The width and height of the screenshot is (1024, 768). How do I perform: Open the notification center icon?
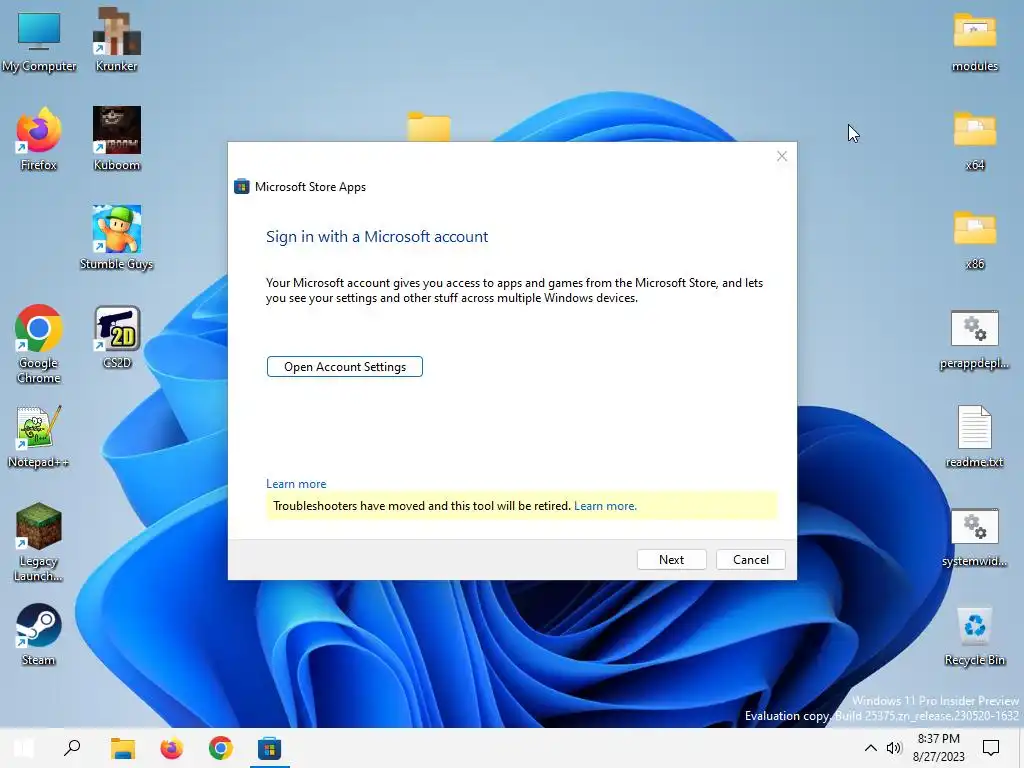pos(991,748)
